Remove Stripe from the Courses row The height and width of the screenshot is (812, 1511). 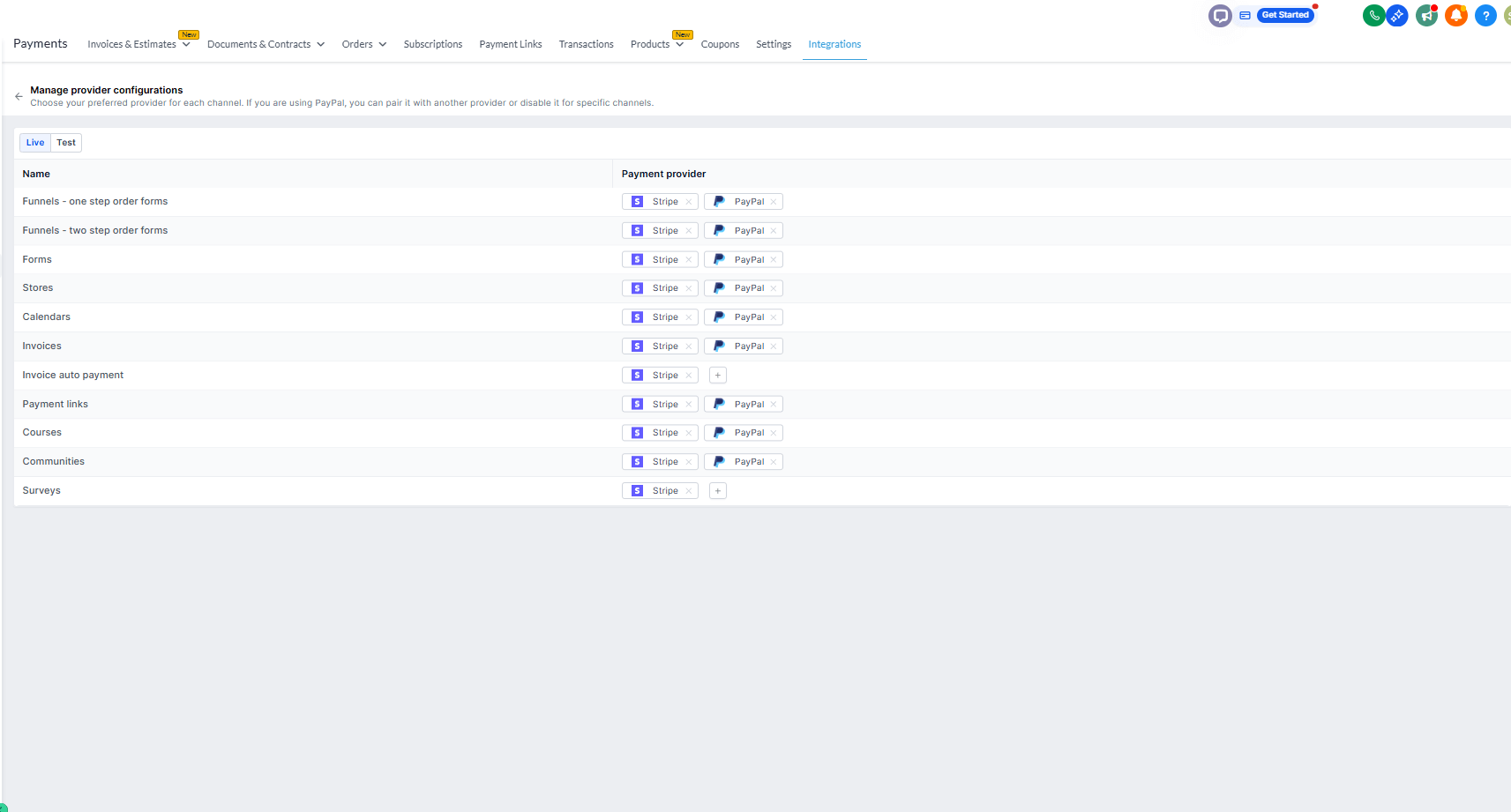coord(689,433)
